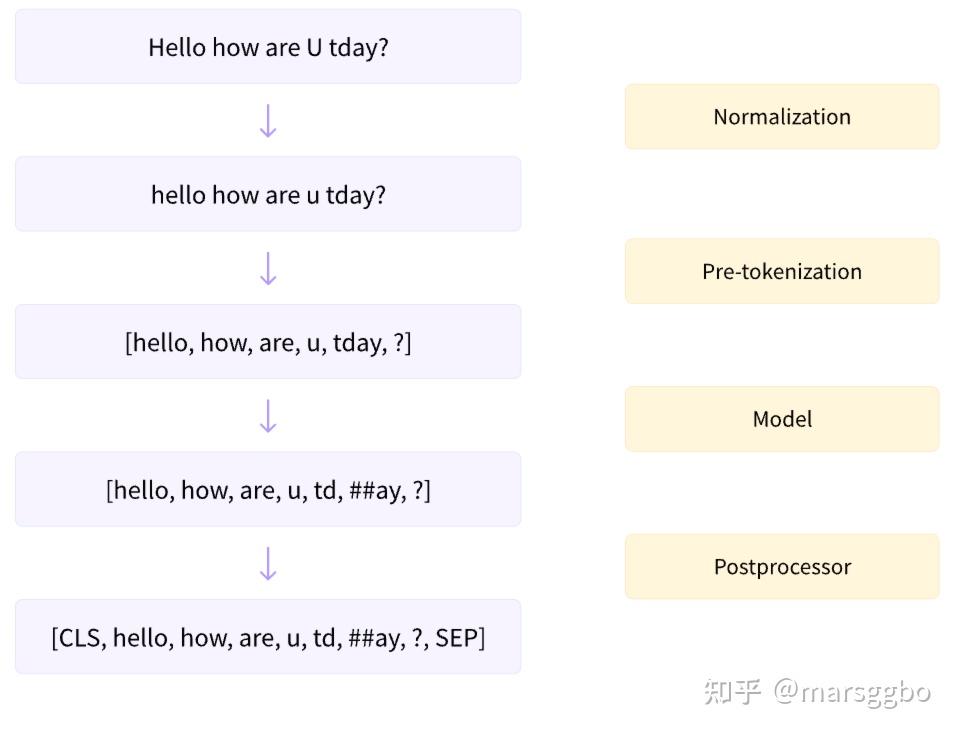This screenshot has height=735, width=955.
Task: Select the Pre-tokenization label box
Action: [x=782, y=271]
